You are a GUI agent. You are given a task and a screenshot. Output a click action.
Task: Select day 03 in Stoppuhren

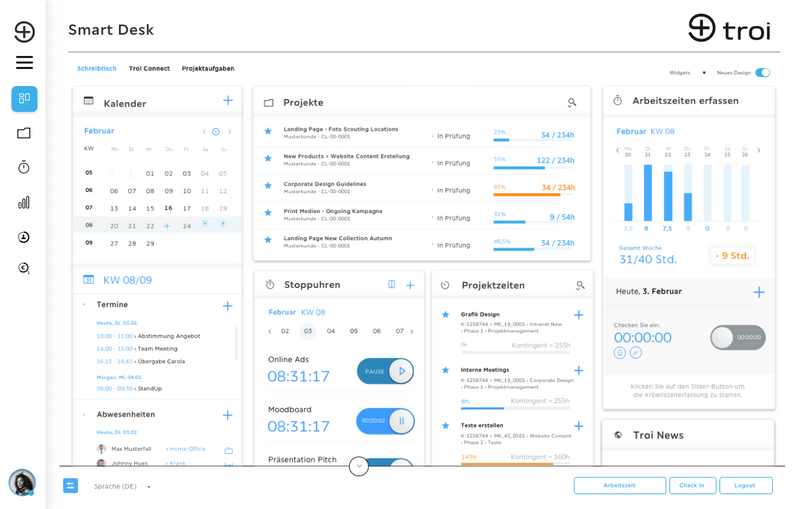(308, 331)
